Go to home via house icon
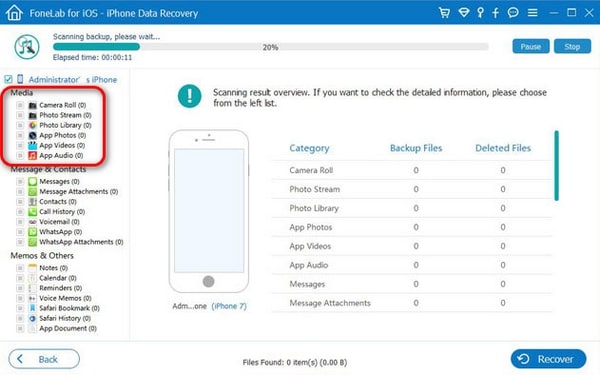The width and height of the screenshot is (600, 375). pyautogui.click(x=14, y=13)
